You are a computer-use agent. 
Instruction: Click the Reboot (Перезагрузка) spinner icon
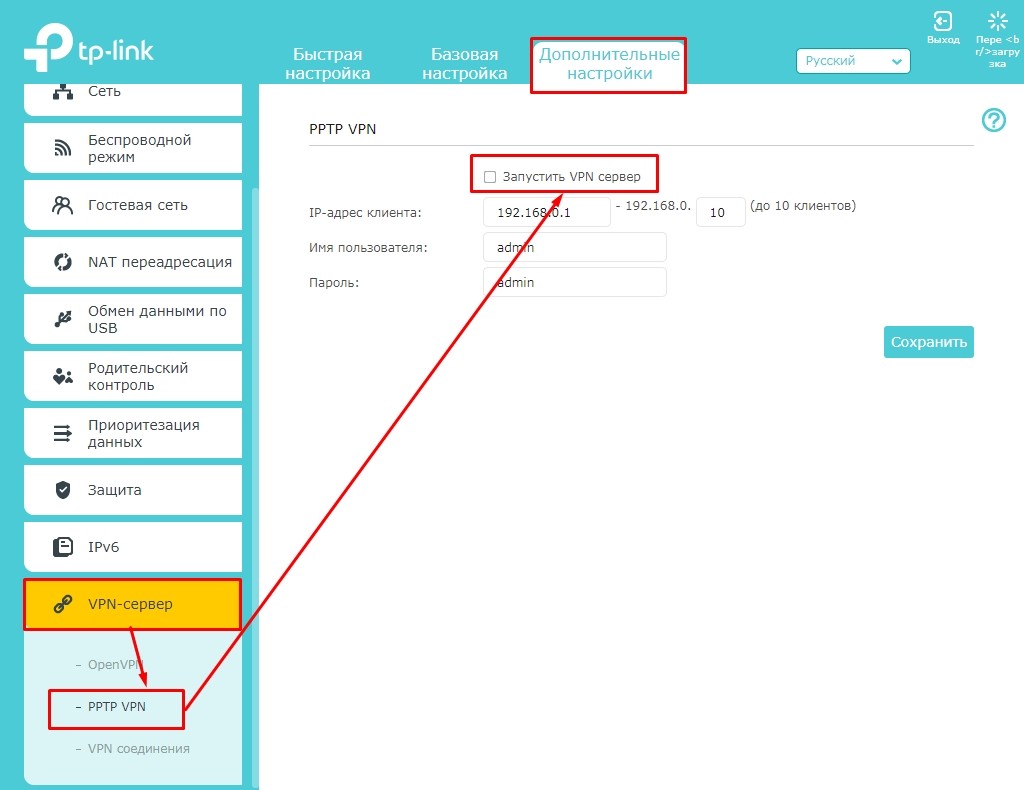pos(997,21)
